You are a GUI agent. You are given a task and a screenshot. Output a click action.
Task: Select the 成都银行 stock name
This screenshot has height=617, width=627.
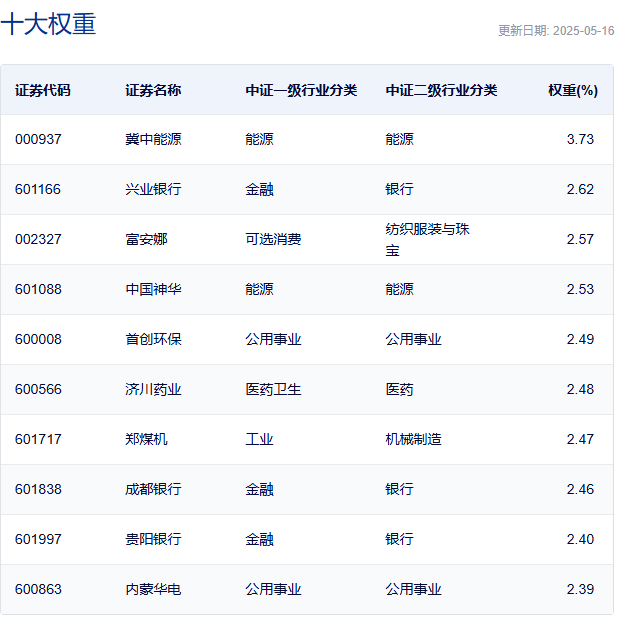[x=153, y=489]
